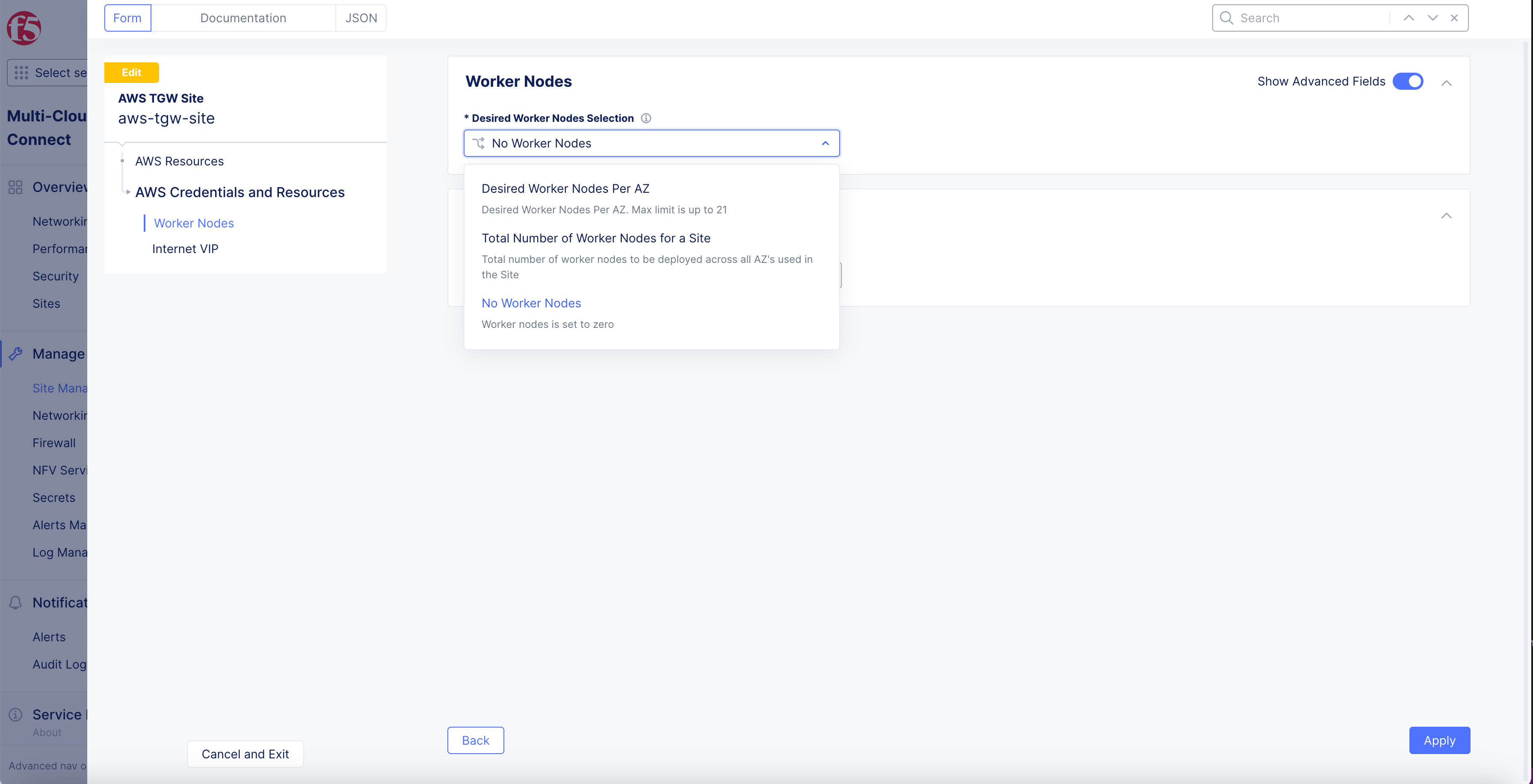Close the No Worker Nodes dropdown
Screen dimensions: 1533x784
coord(826,143)
